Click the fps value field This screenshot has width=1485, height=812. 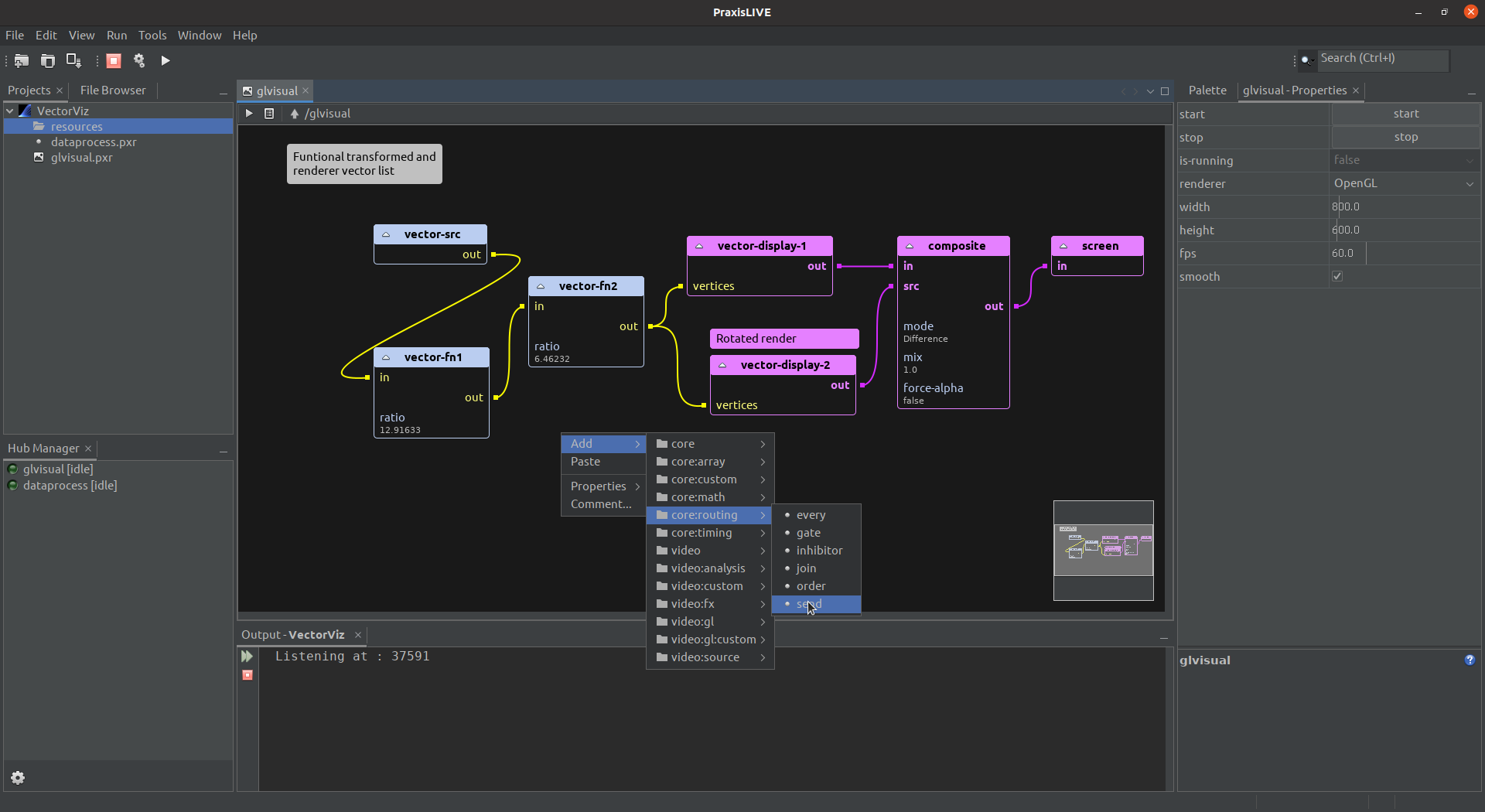coord(1405,254)
